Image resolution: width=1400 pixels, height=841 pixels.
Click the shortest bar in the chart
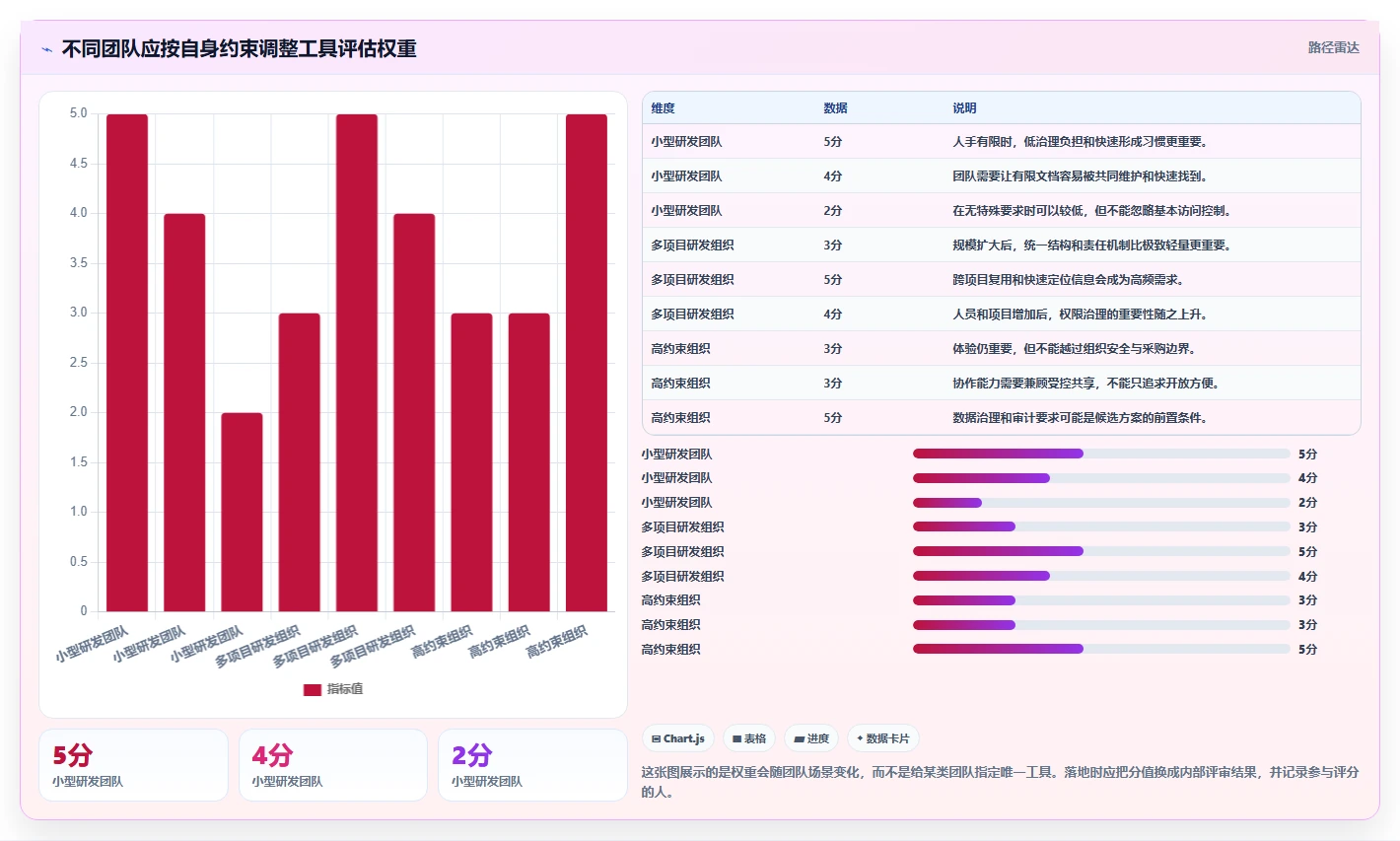click(x=242, y=512)
